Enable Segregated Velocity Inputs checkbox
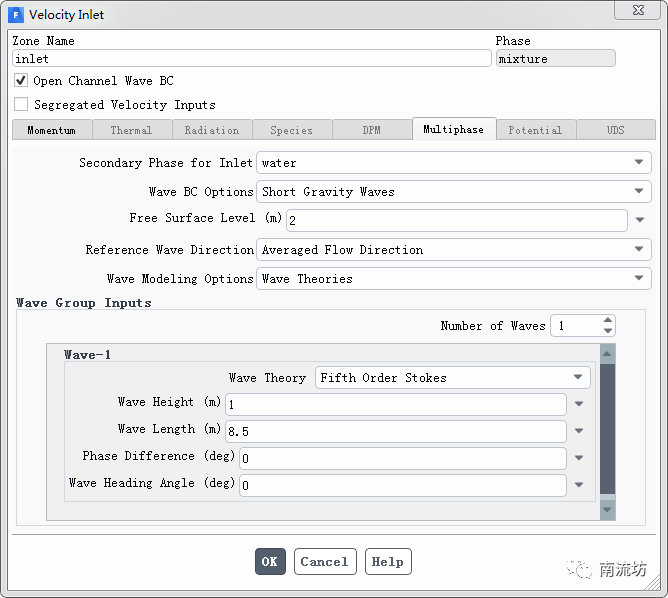The image size is (668, 598). click(21, 104)
